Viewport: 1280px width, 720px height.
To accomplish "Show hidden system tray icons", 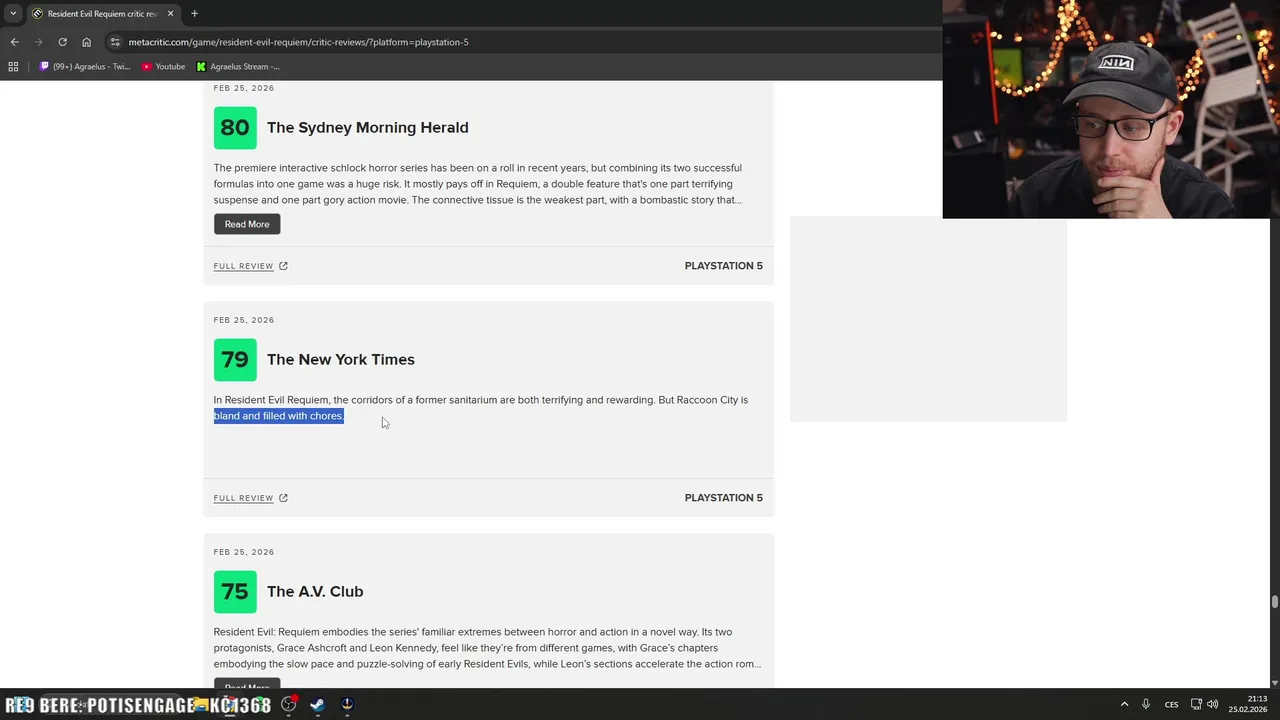I will point(1124,704).
